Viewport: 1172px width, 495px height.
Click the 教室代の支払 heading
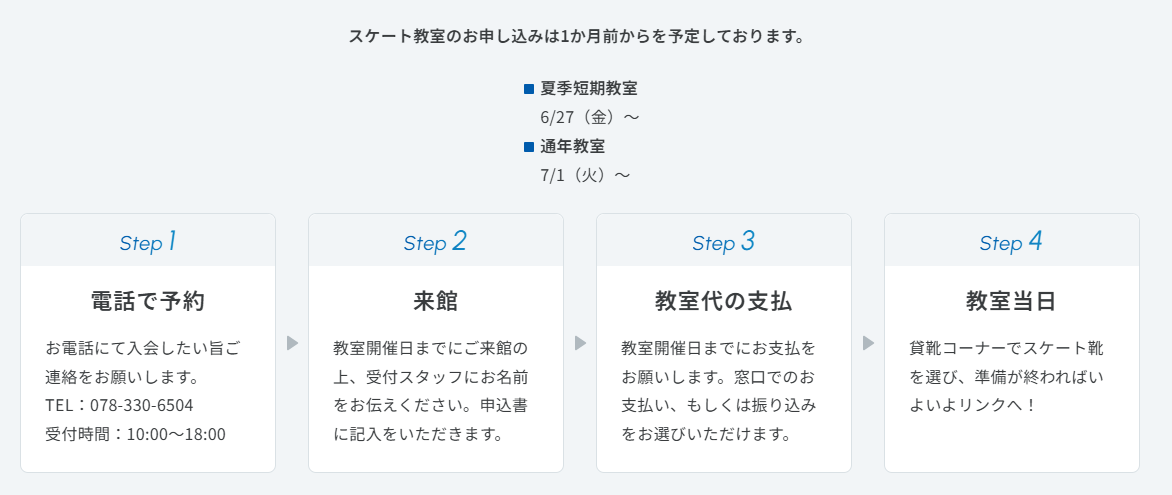[724, 301]
